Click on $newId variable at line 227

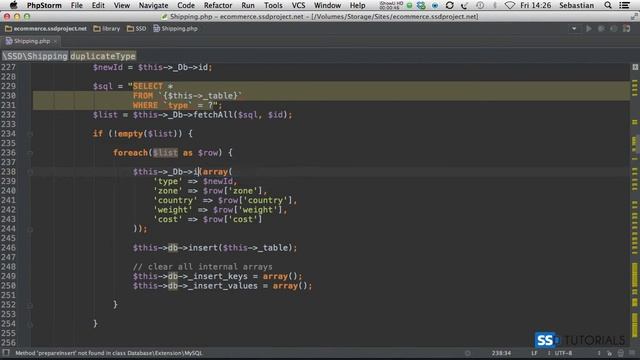pos(108,67)
